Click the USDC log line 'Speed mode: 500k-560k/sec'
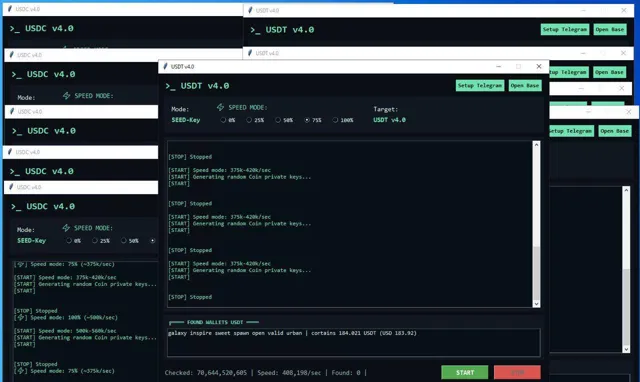 [x=77, y=331]
